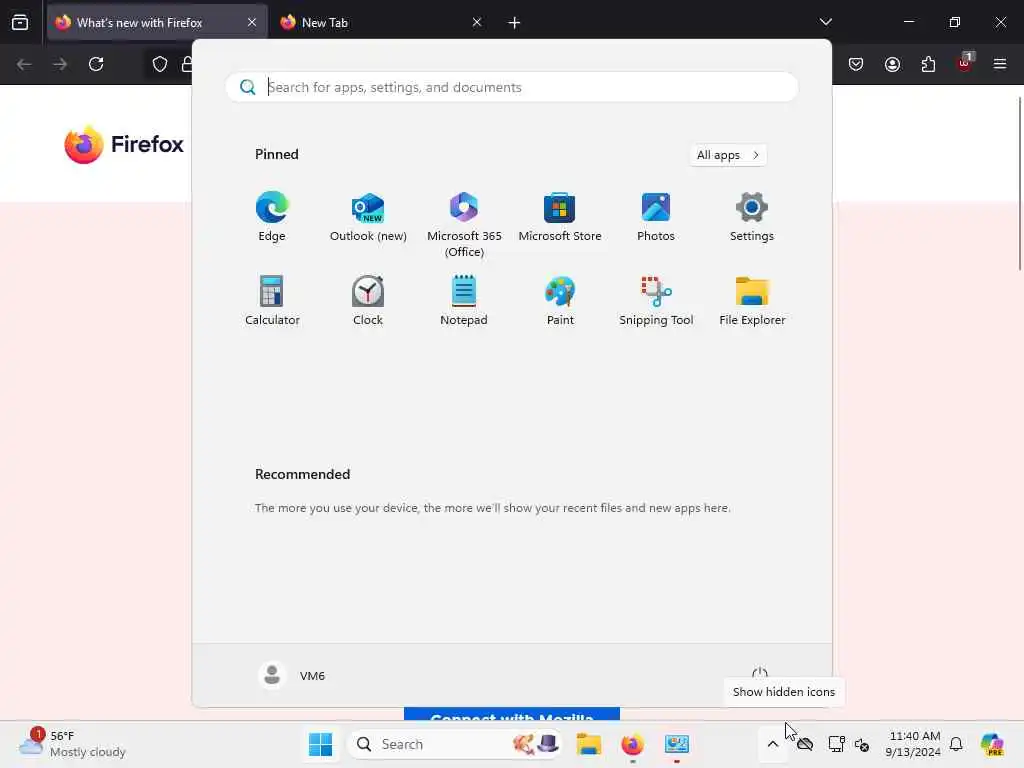Click the muted volume tray icon
The image size is (1024, 768).
pos(862,744)
